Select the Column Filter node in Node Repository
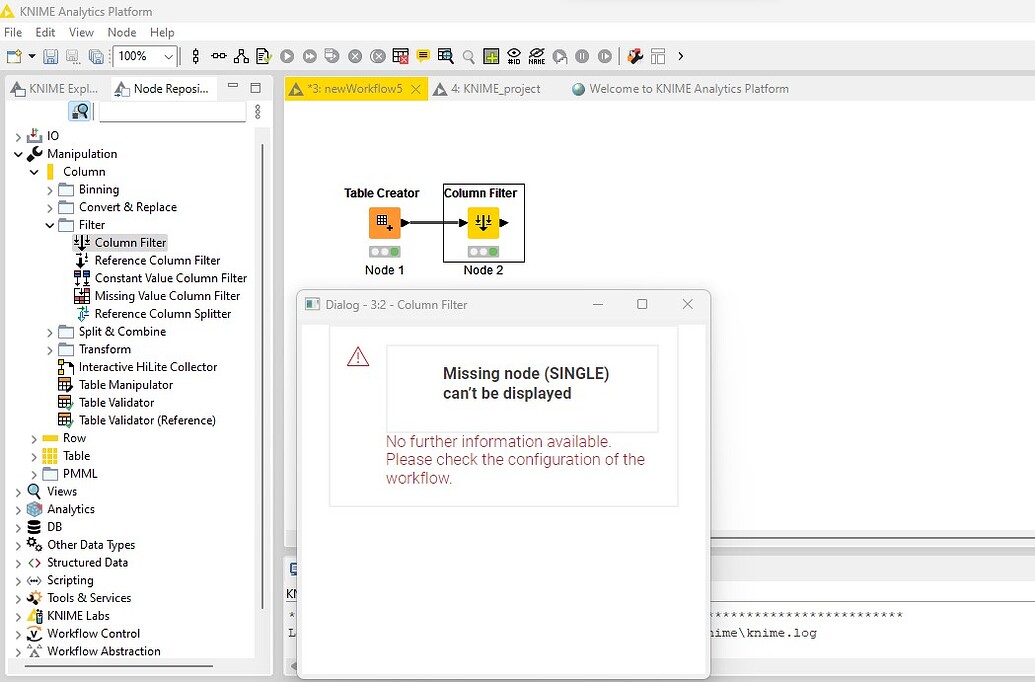The image size is (1035, 682). pyautogui.click(x=129, y=242)
